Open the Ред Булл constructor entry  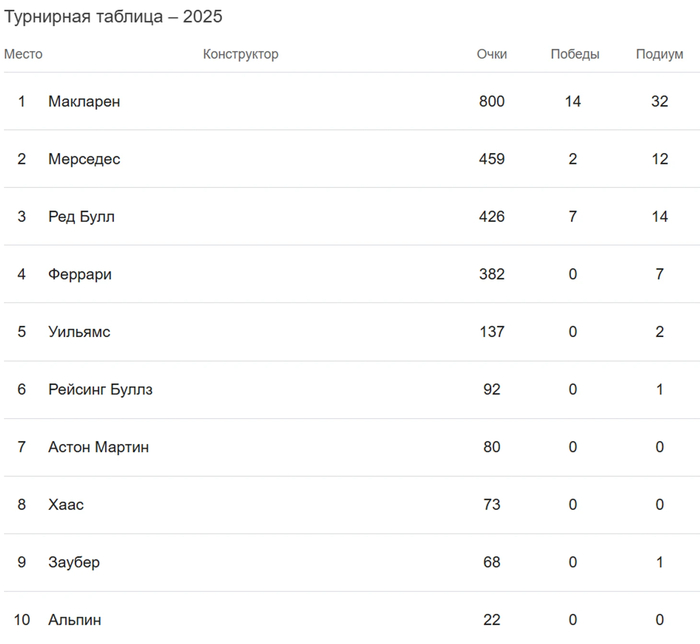click(x=81, y=217)
